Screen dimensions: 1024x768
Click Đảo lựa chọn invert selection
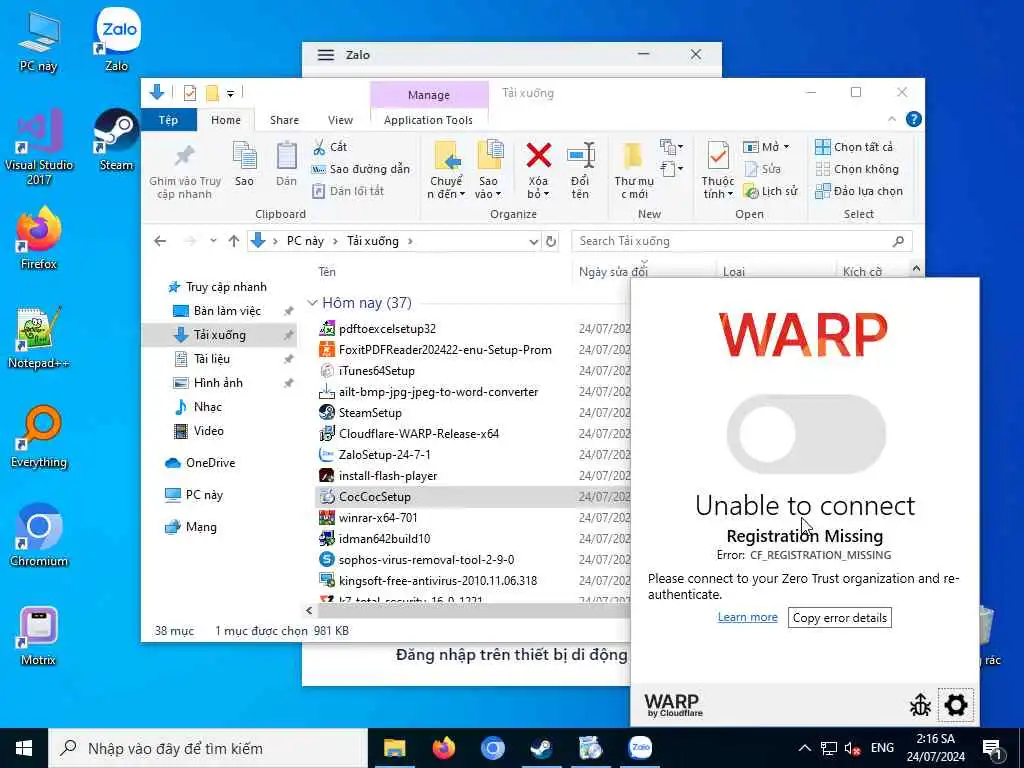tap(859, 191)
